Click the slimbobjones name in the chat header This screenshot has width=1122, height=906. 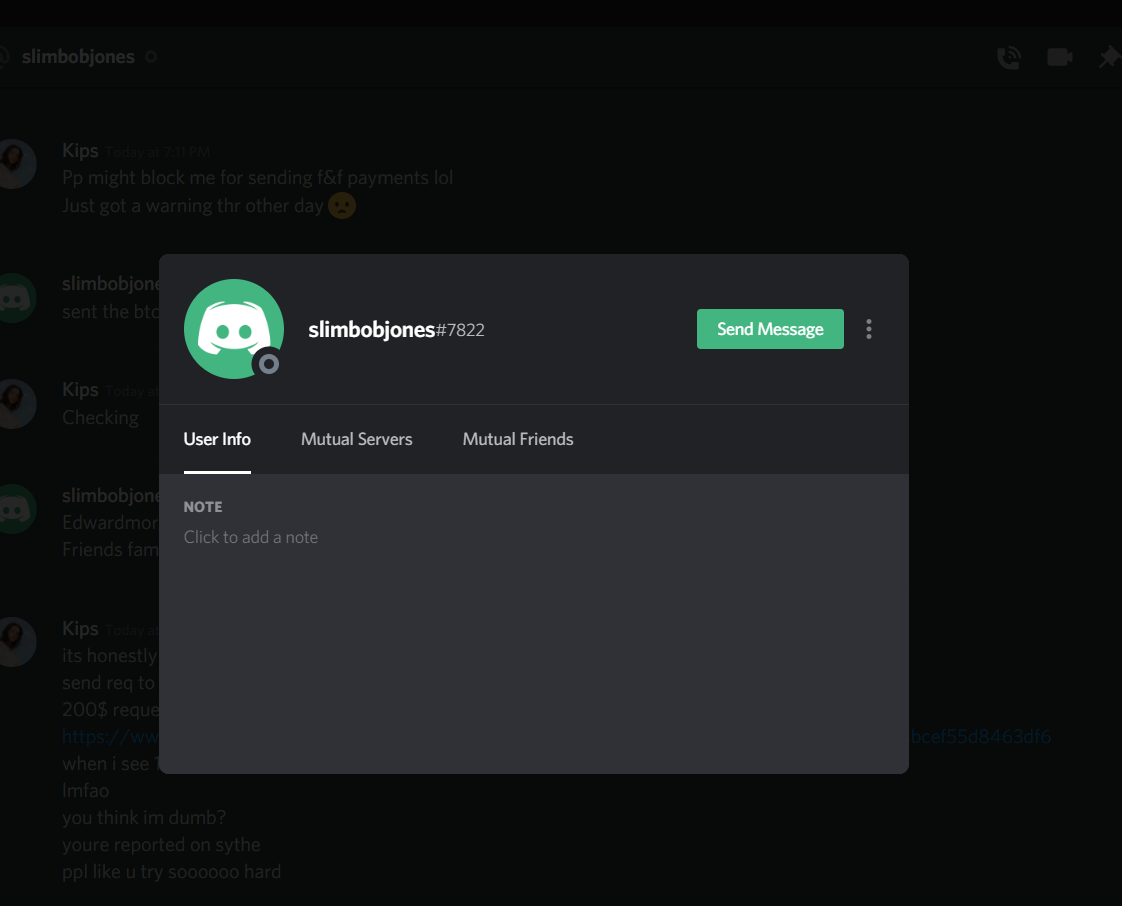pyautogui.click(x=78, y=57)
